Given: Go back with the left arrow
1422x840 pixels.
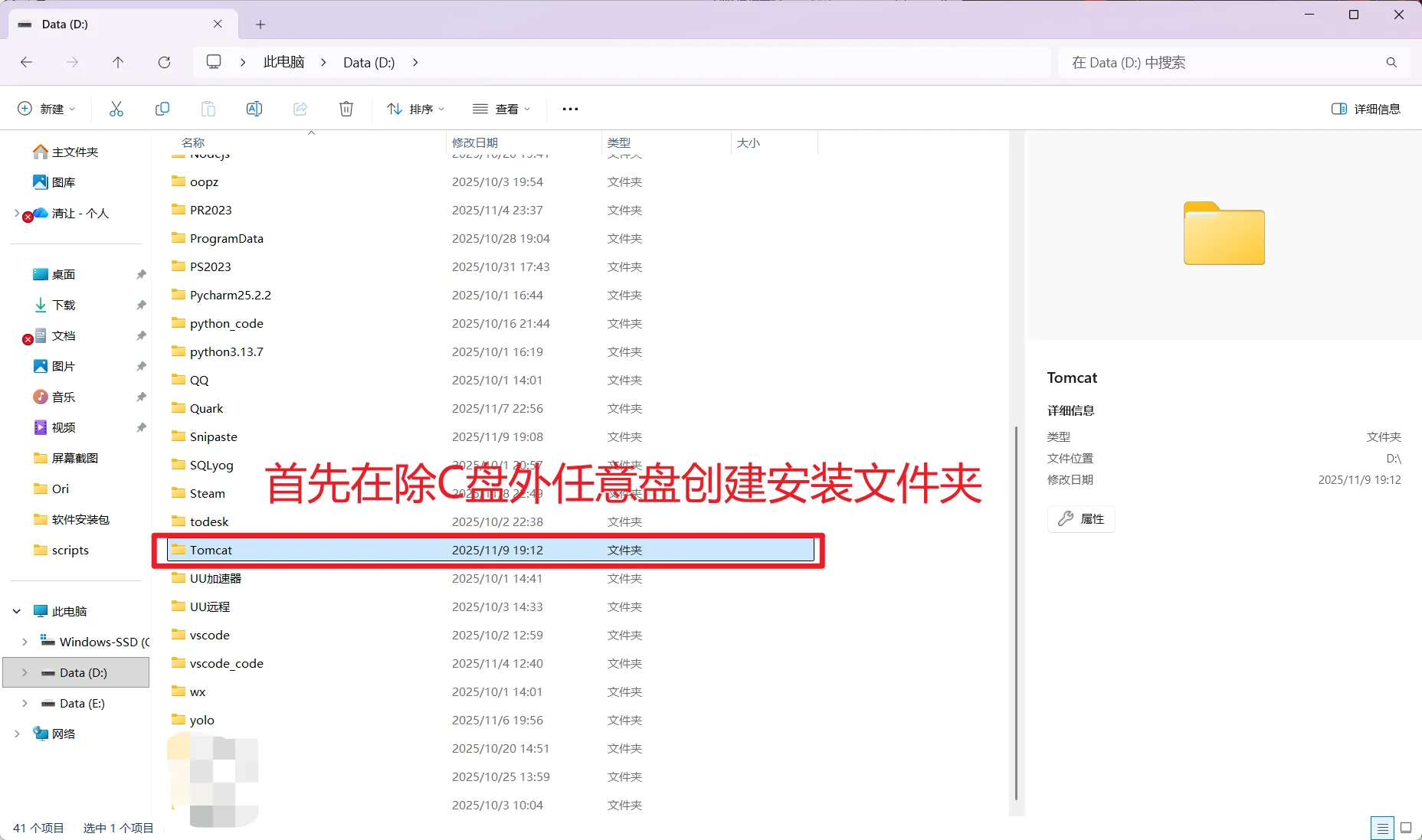Looking at the screenshot, I should click(27, 62).
